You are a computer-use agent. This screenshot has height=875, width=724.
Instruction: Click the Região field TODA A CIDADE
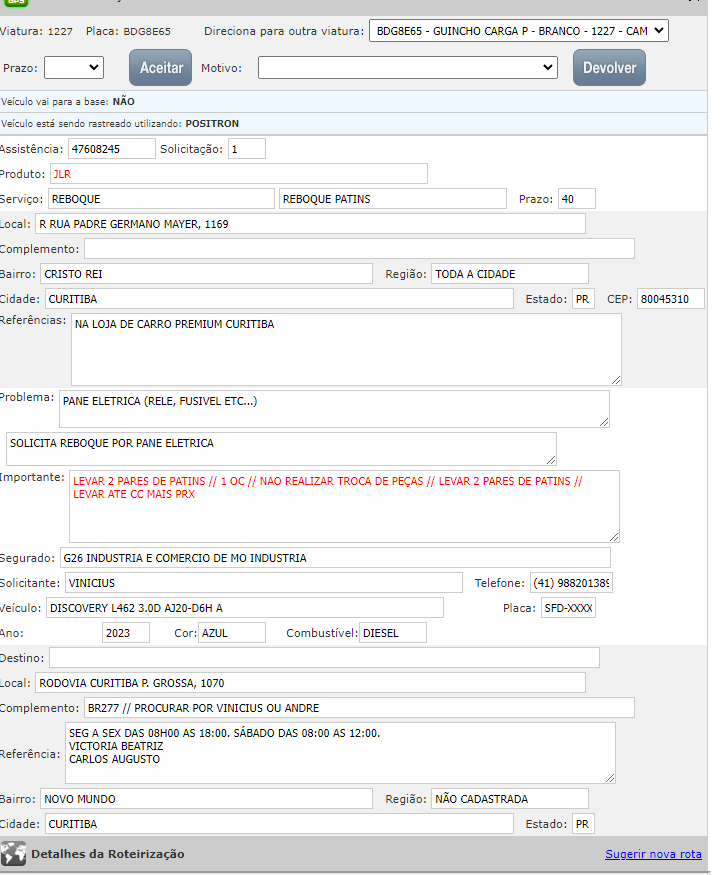[x=510, y=274]
